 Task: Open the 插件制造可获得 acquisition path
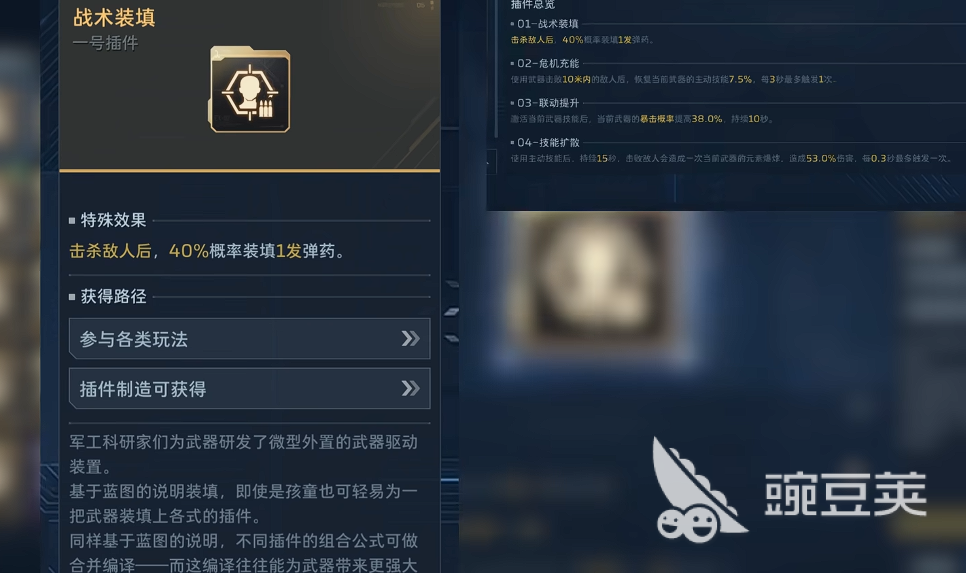[x=250, y=389]
